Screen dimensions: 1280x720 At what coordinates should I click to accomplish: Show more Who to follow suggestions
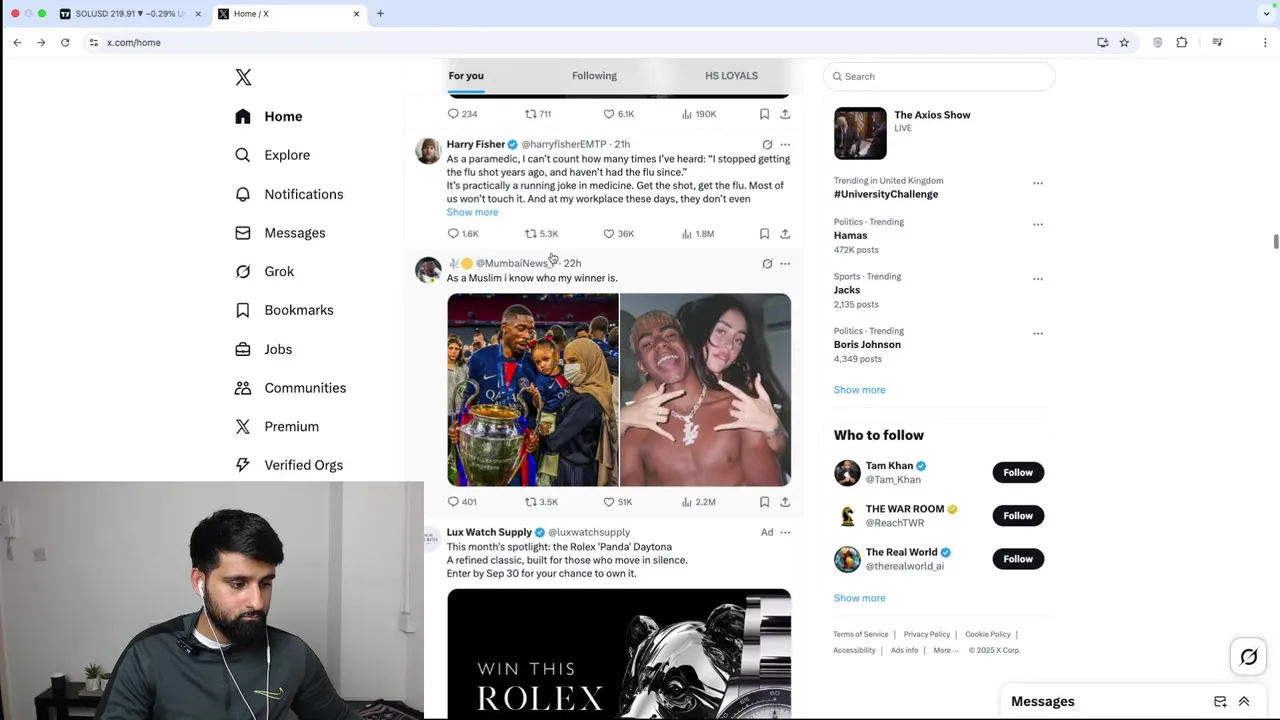click(859, 598)
